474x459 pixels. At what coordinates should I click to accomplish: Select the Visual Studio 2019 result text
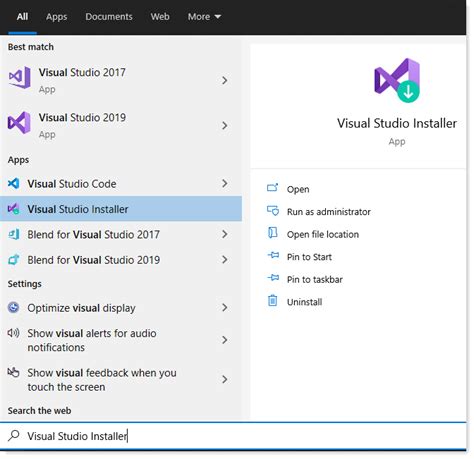[x=82, y=118]
